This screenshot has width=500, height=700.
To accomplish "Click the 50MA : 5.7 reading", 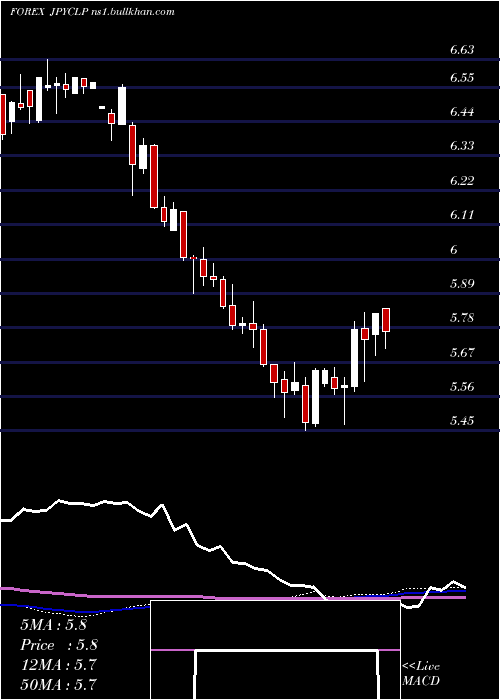I will [58, 684].
